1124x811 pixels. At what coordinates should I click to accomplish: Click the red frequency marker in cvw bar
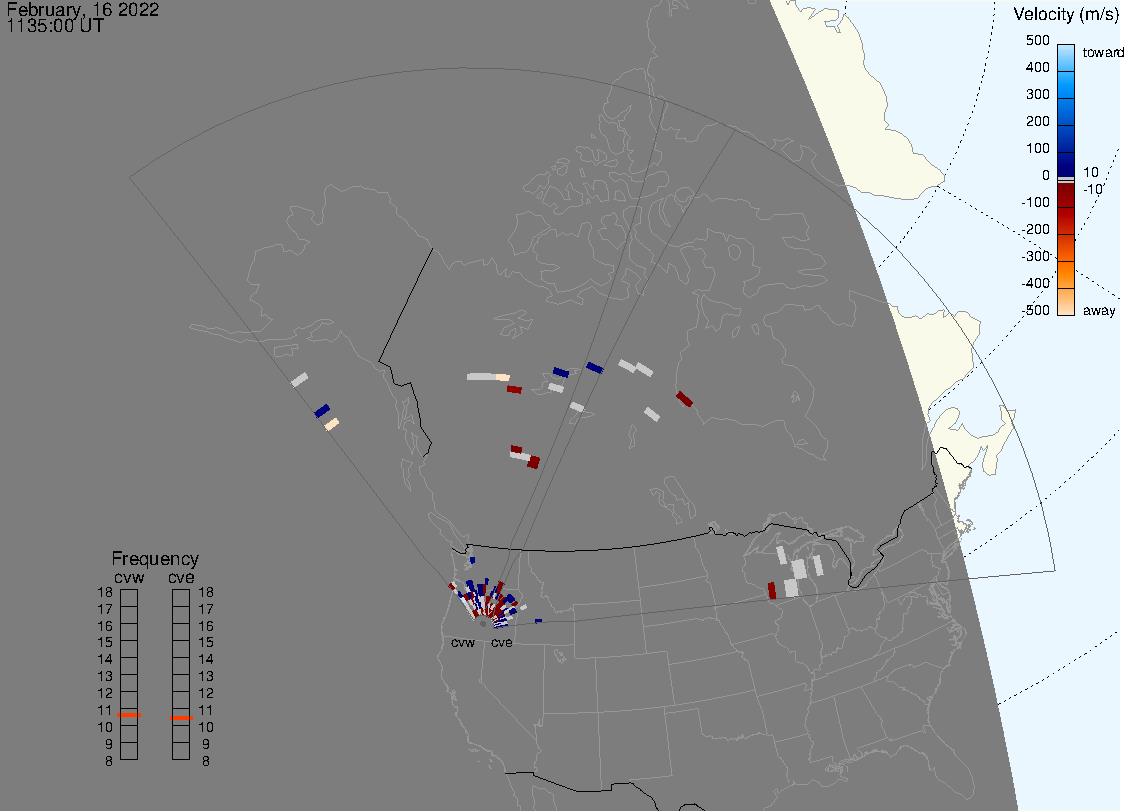click(x=129, y=716)
